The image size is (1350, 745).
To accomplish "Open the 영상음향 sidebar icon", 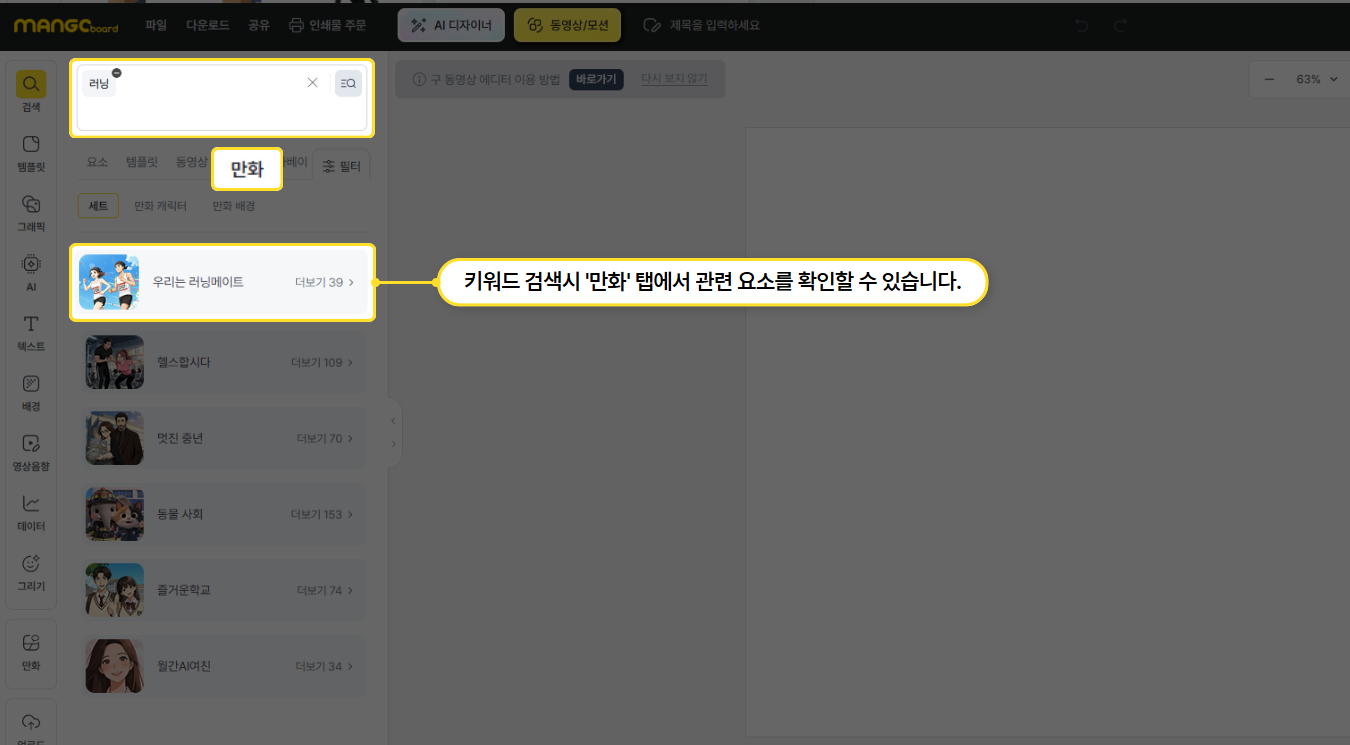I will 31,451.
